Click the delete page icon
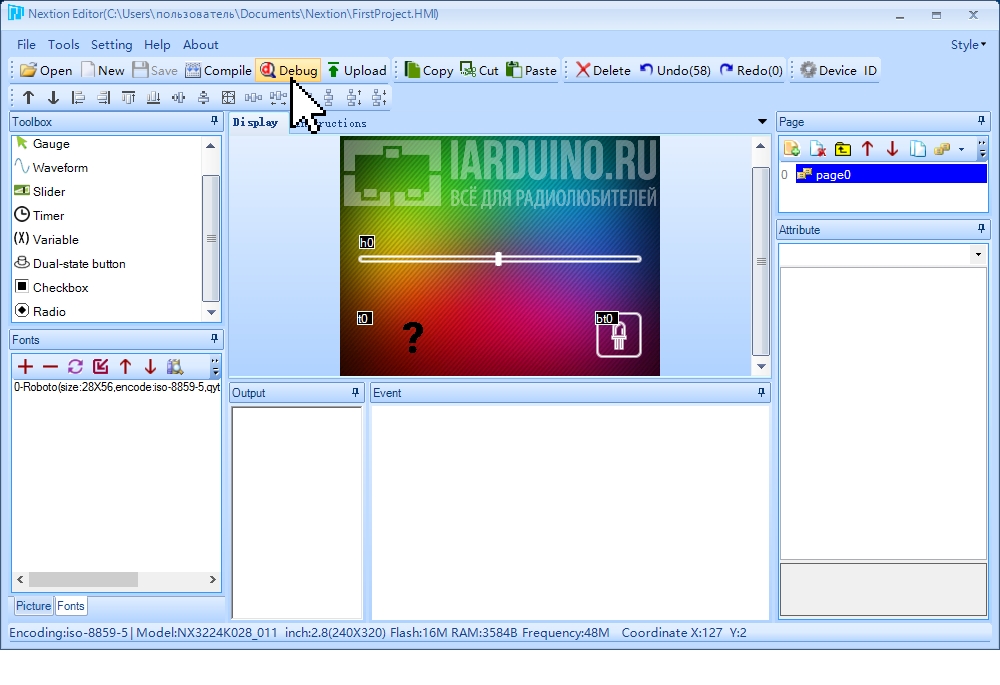 pos(818,149)
